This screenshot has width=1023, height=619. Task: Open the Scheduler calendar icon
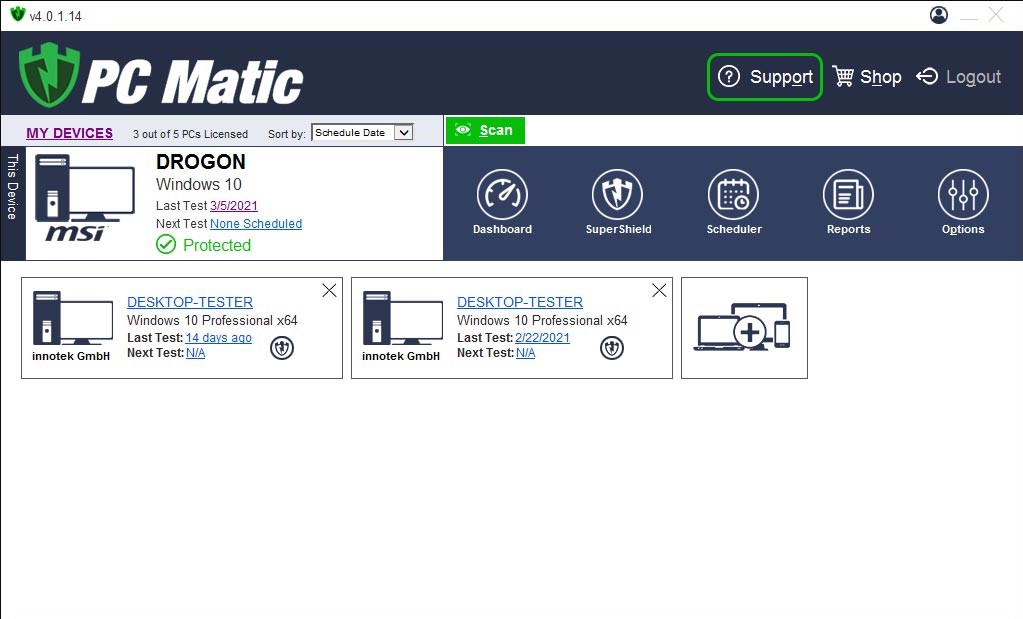point(733,195)
